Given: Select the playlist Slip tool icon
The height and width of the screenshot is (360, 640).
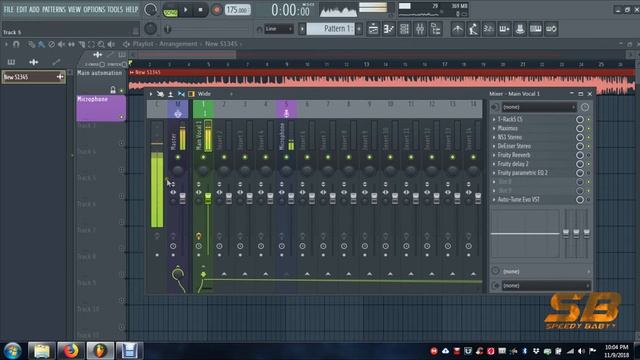Looking at the screenshot, I should pos(71,44).
